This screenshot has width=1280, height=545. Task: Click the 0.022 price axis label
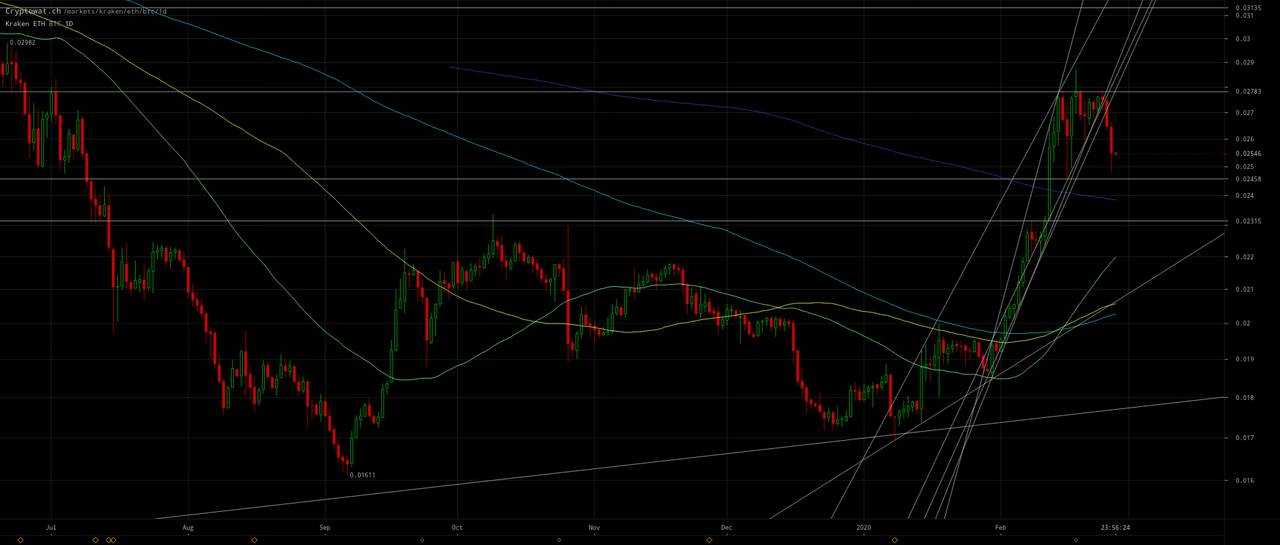[x=1244, y=257]
